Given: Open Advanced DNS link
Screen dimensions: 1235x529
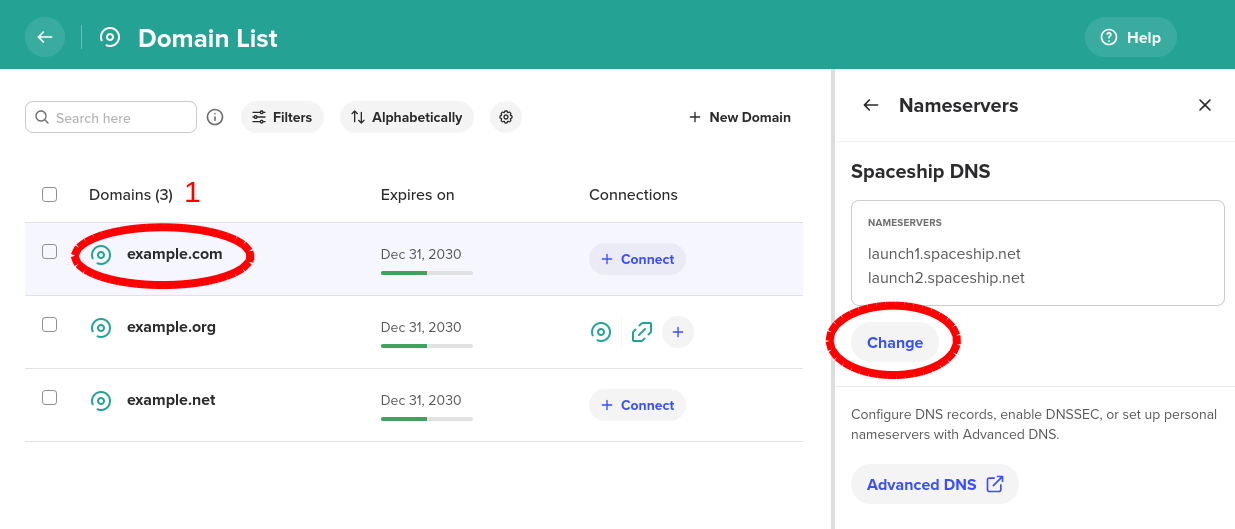Looking at the screenshot, I should 934,484.
